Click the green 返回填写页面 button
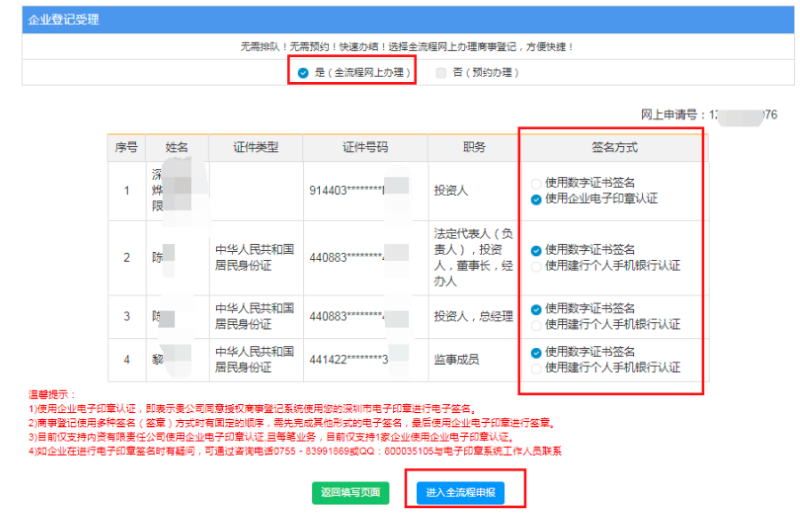Image resolution: width=800 pixels, height=516 pixels. (353, 493)
